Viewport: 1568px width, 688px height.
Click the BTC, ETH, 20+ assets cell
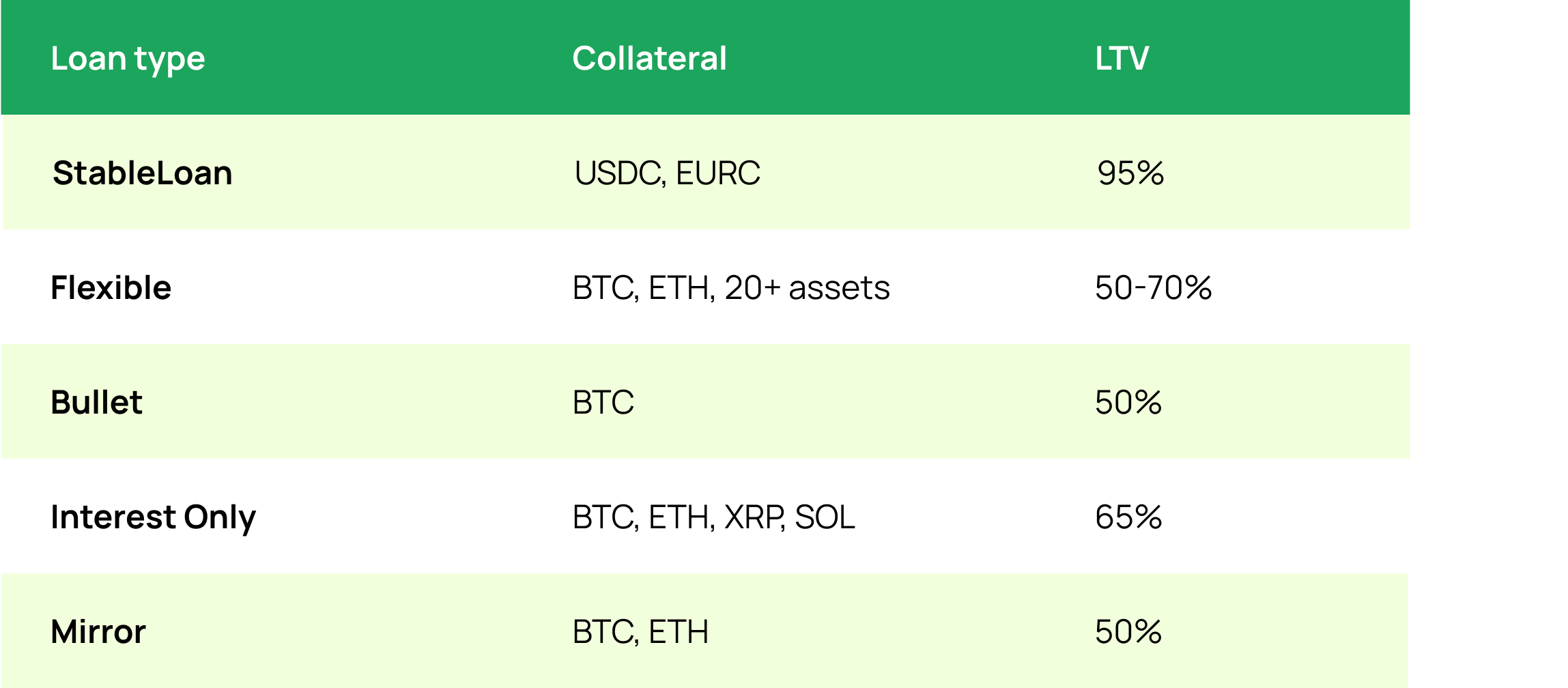click(730, 288)
